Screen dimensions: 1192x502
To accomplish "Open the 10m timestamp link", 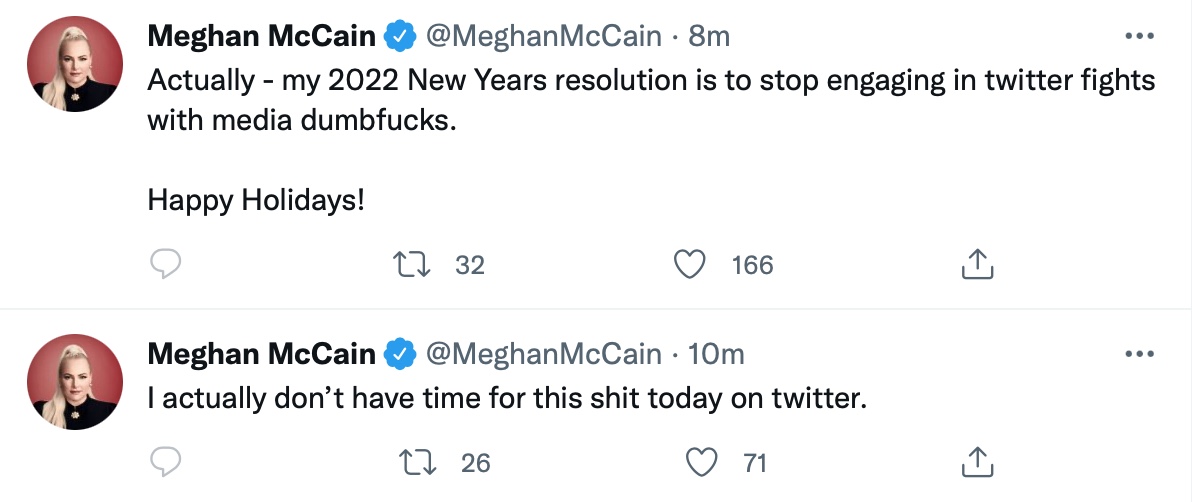I will pos(717,354).
